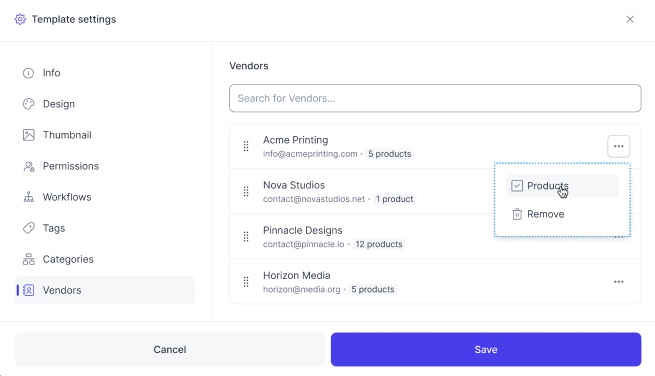Click the 12 products badge

click(379, 244)
